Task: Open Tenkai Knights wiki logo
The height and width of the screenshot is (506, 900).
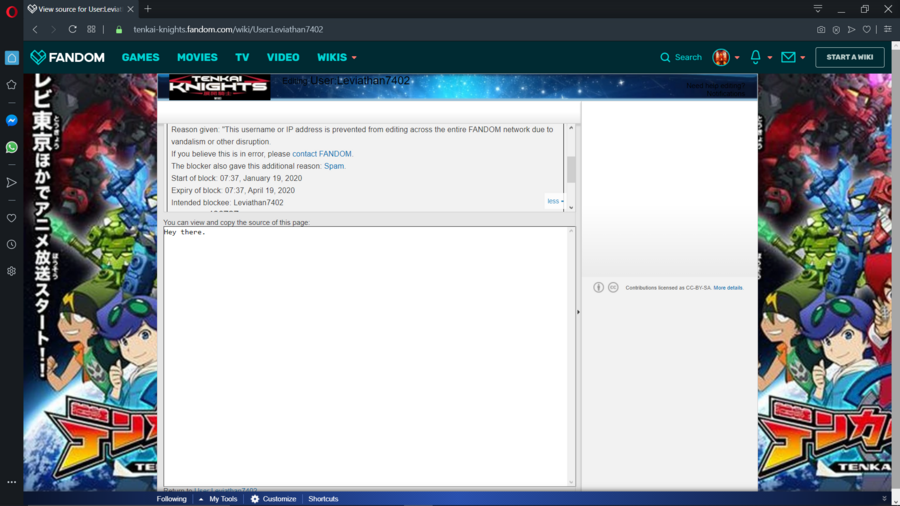Action: [219, 87]
